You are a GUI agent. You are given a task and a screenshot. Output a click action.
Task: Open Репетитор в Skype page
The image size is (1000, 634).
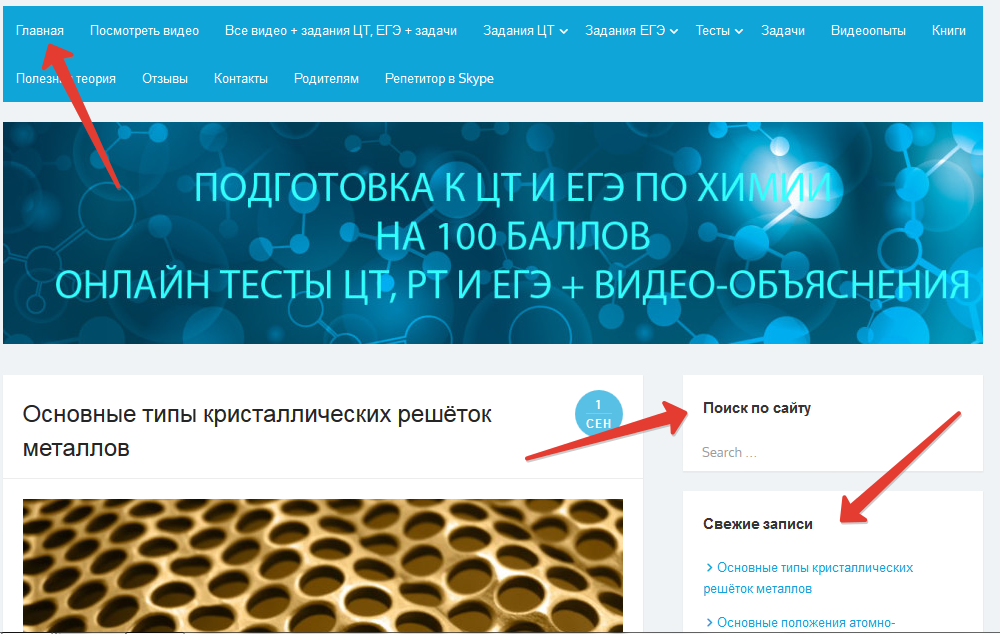(x=439, y=78)
